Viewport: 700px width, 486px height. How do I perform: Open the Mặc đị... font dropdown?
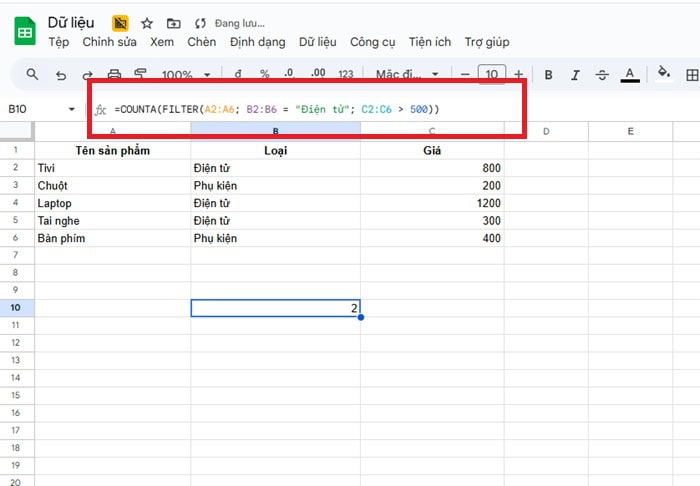(x=407, y=74)
